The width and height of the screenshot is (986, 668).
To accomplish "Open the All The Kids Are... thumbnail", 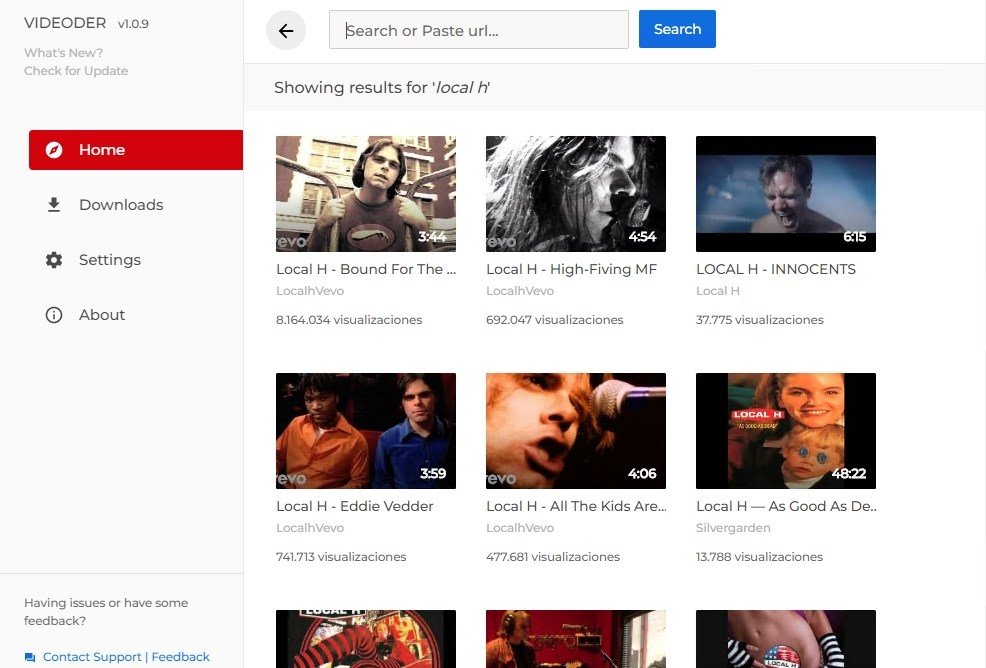I will click(x=576, y=431).
